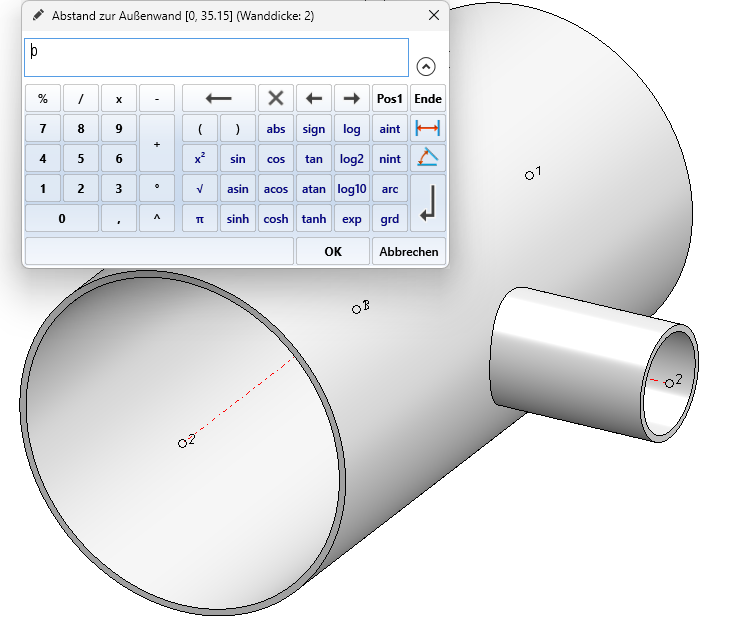Screen dimensions: 753x622
Task: Insert a closing parenthesis
Action: coord(238,129)
